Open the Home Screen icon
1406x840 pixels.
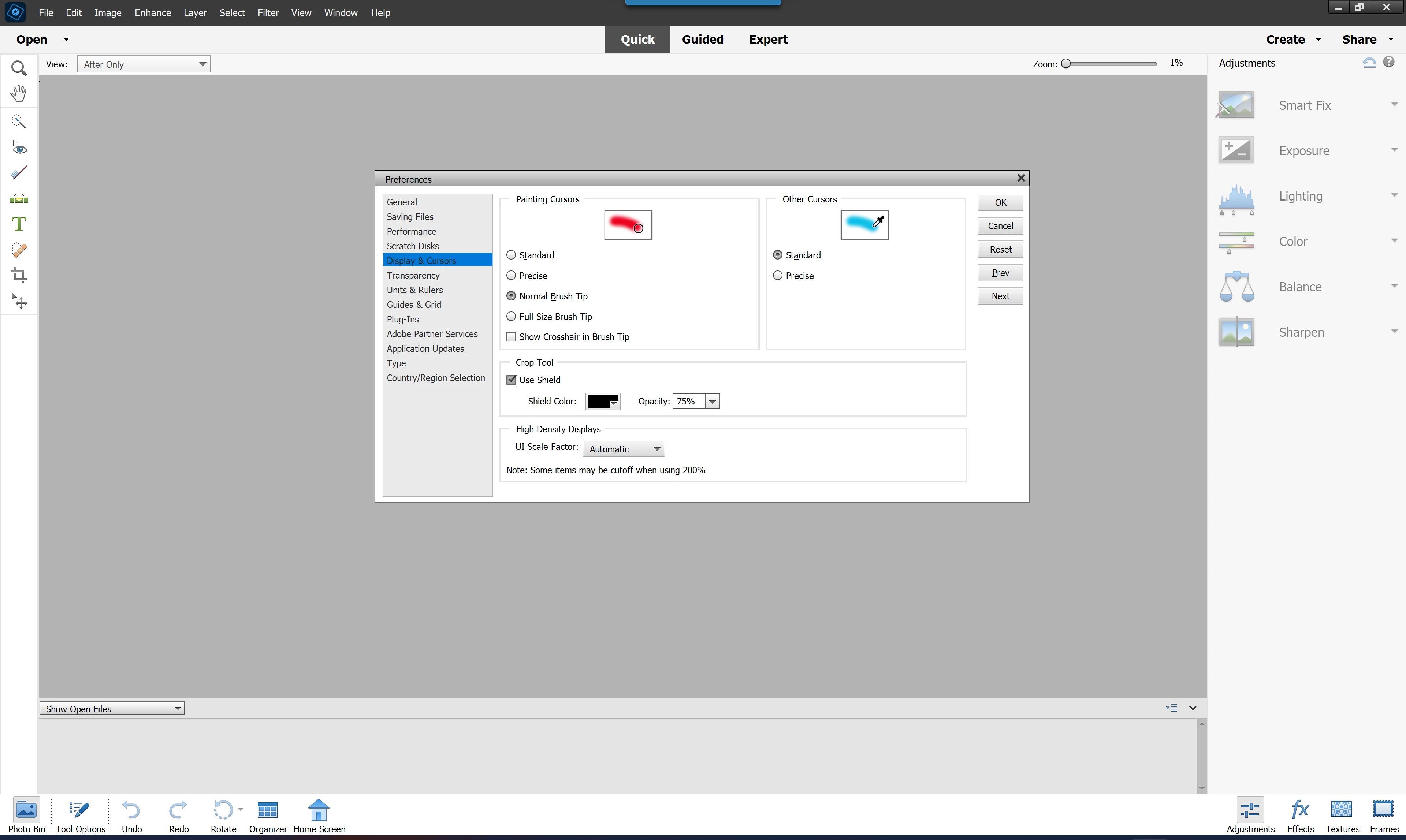tap(319, 816)
